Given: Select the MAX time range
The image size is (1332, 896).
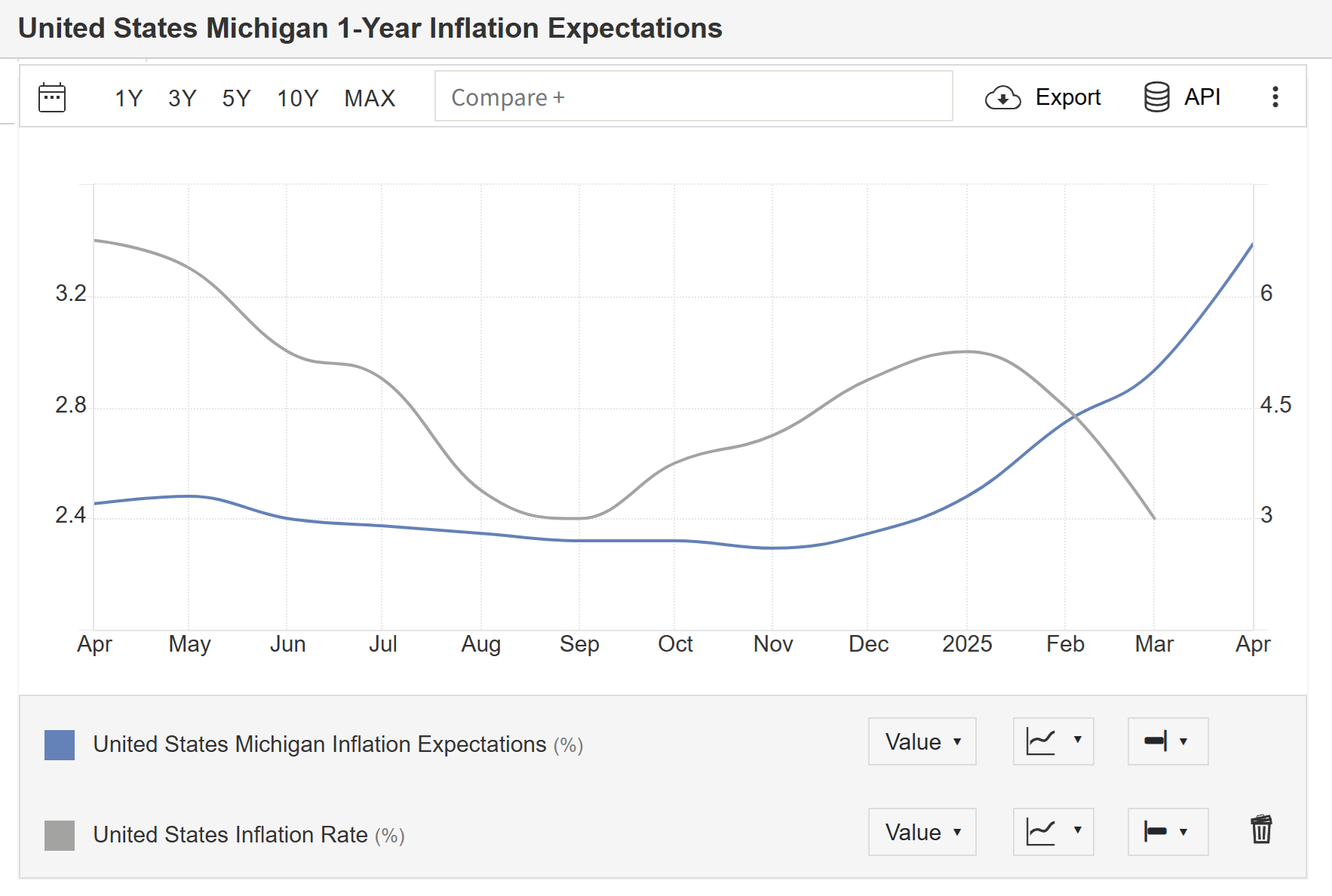Looking at the screenshot, I should pos(370,98).
